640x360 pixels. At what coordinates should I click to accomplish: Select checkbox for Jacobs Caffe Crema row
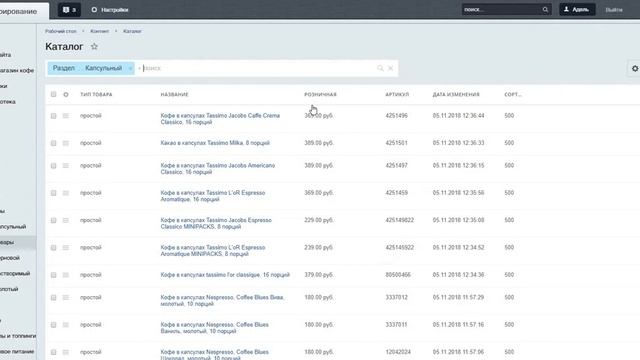(x=53, y=116)
